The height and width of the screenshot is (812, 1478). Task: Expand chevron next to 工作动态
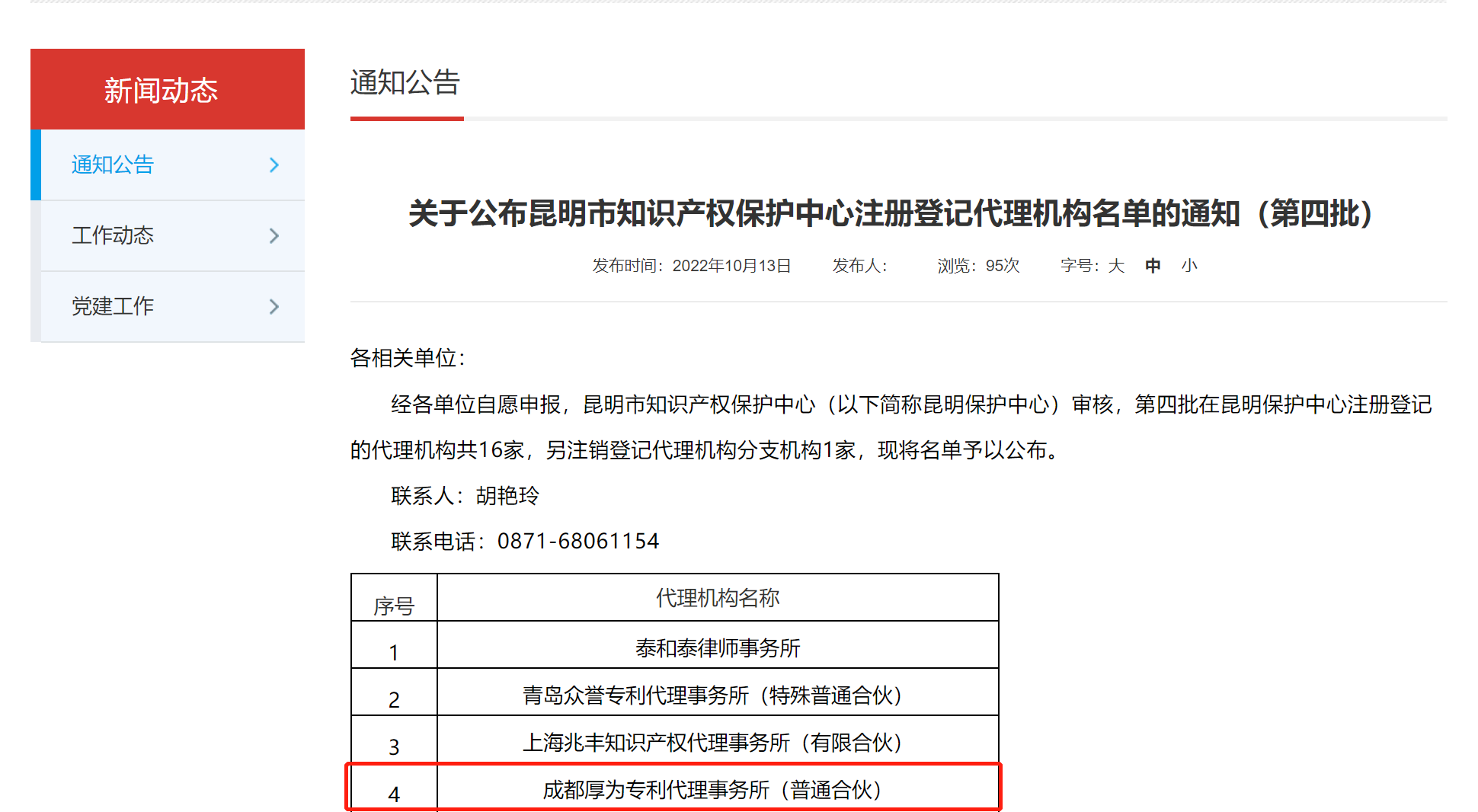coord(274,235)
